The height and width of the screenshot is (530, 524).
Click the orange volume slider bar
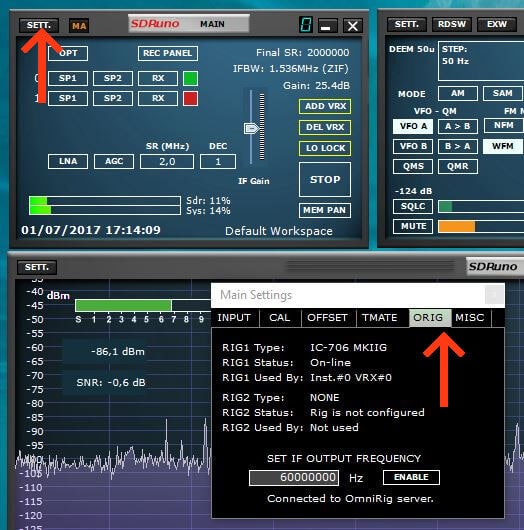click(x=481, y=226)
